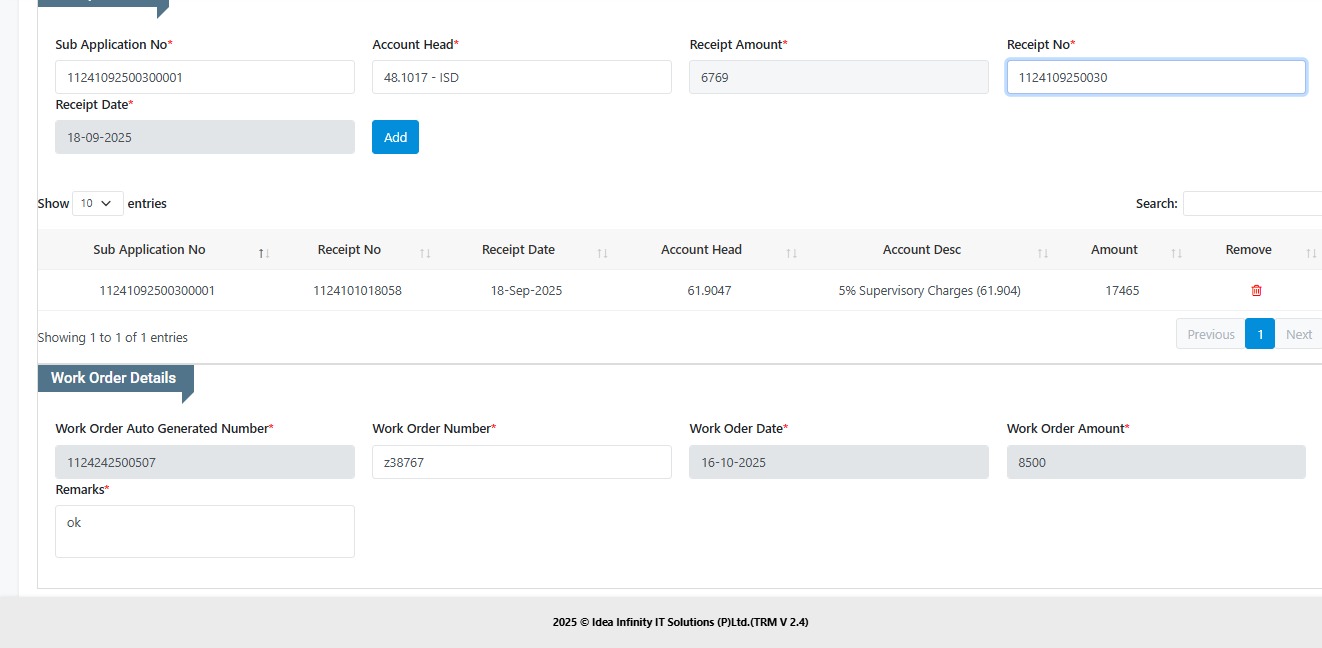The height and width of the screenshot is (648, 1322).
Task: Click the Work Oder Date field
Action: point(838,462)
